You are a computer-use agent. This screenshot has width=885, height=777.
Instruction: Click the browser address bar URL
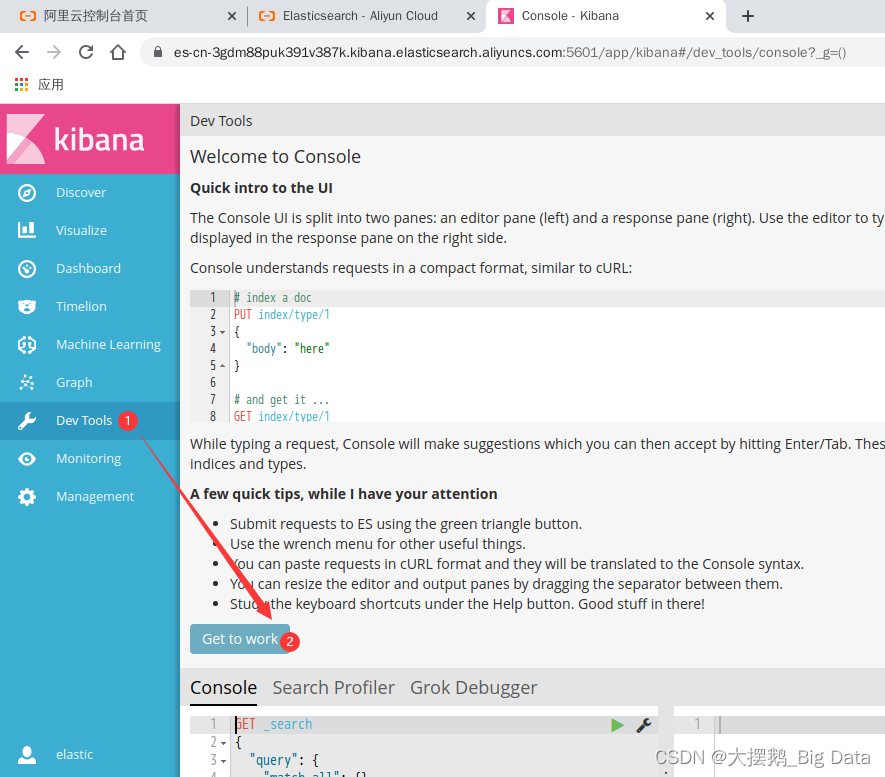[510, 52]
